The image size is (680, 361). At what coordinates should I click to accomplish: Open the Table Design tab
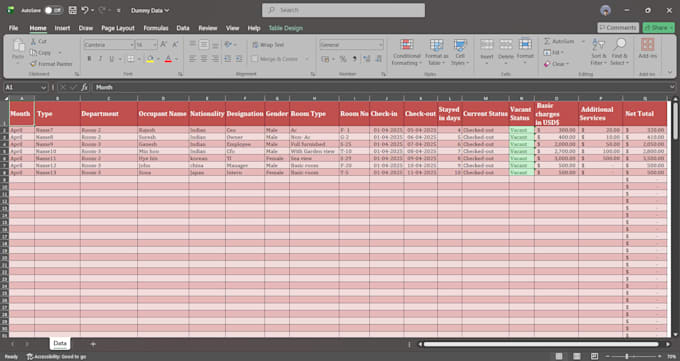pyautogui.click(x=285, y=28)
